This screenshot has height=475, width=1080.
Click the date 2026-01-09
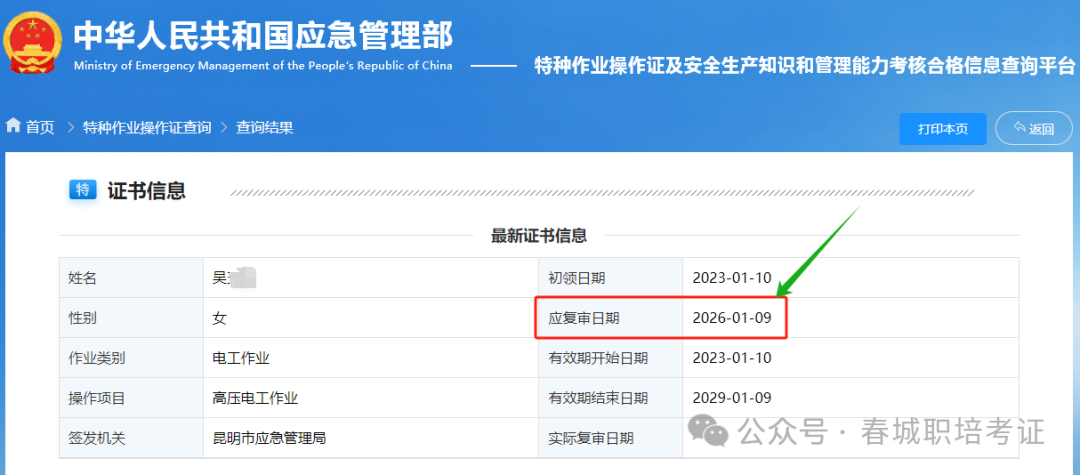(x=731, y=318)
